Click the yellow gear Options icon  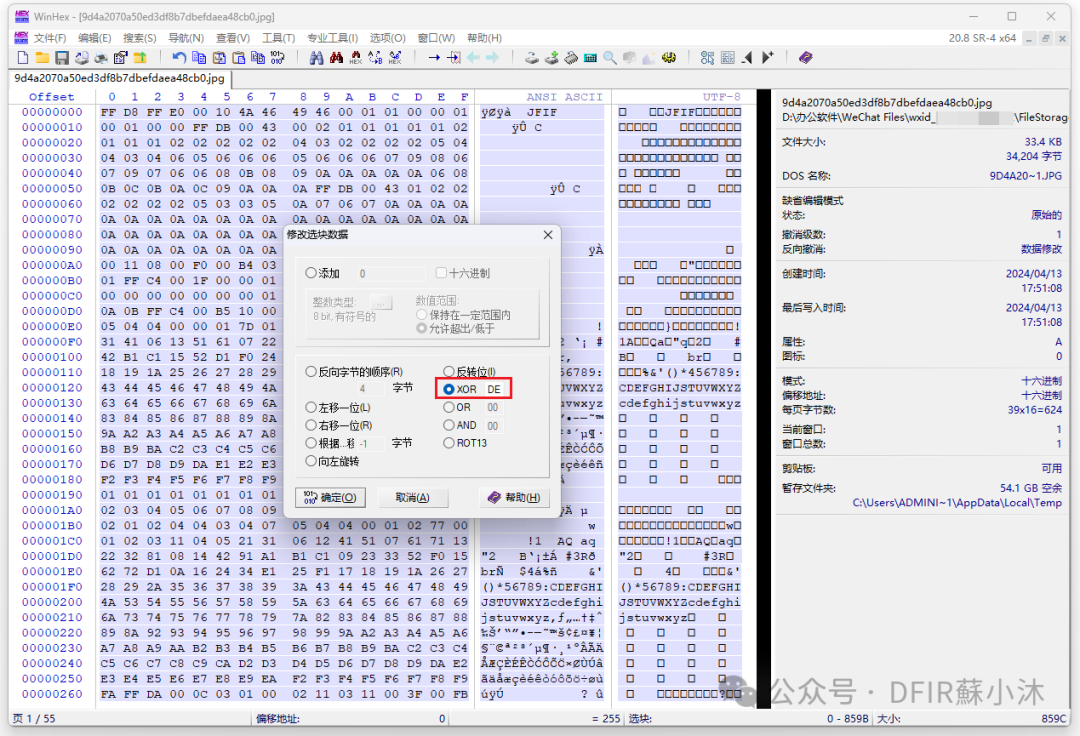click(x=669, y=58)
